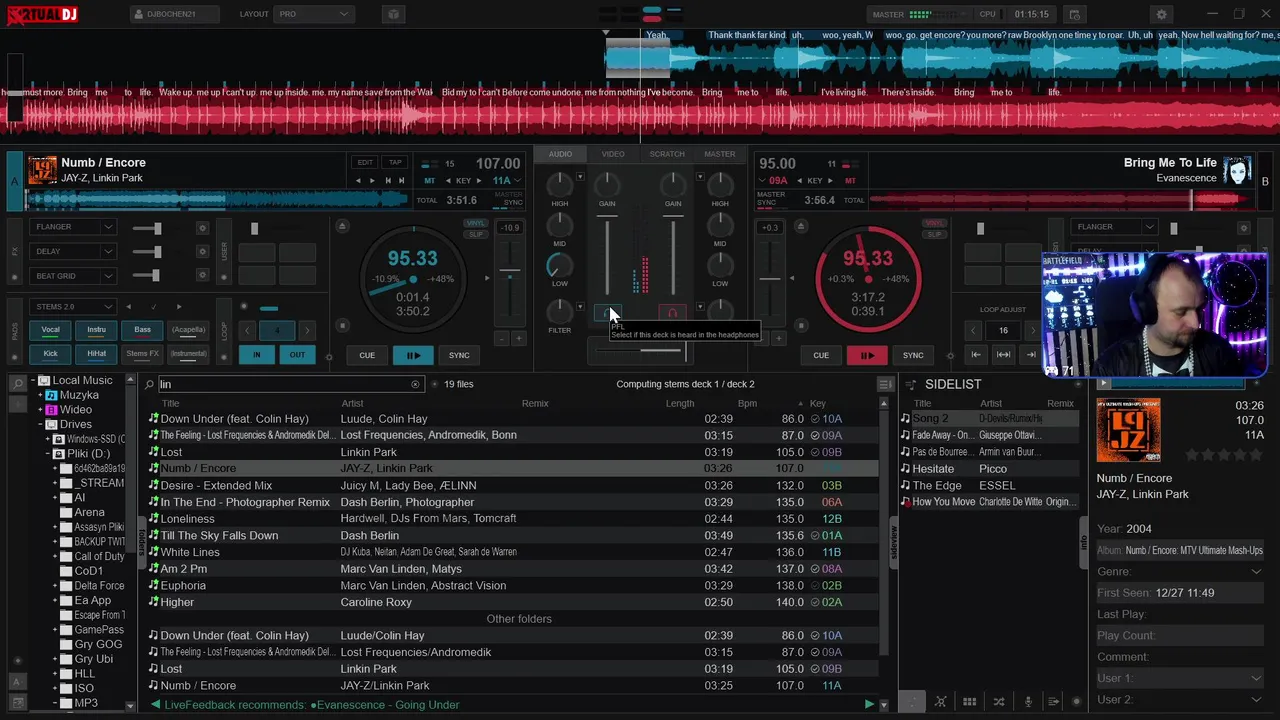Screen dimensions: 1280x720
Task: Switch to the SCRATCH mixer tab
Action: click(x=667, y=154)
